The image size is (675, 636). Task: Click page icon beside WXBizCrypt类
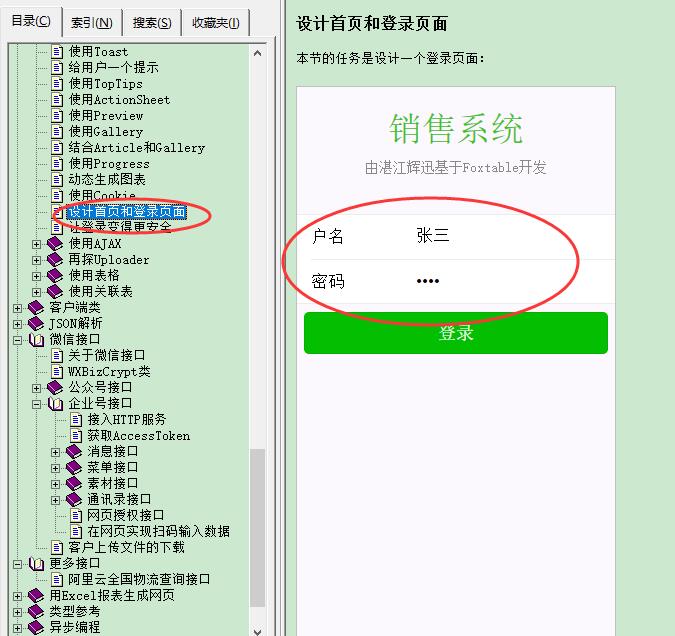(x=57, y=372)
